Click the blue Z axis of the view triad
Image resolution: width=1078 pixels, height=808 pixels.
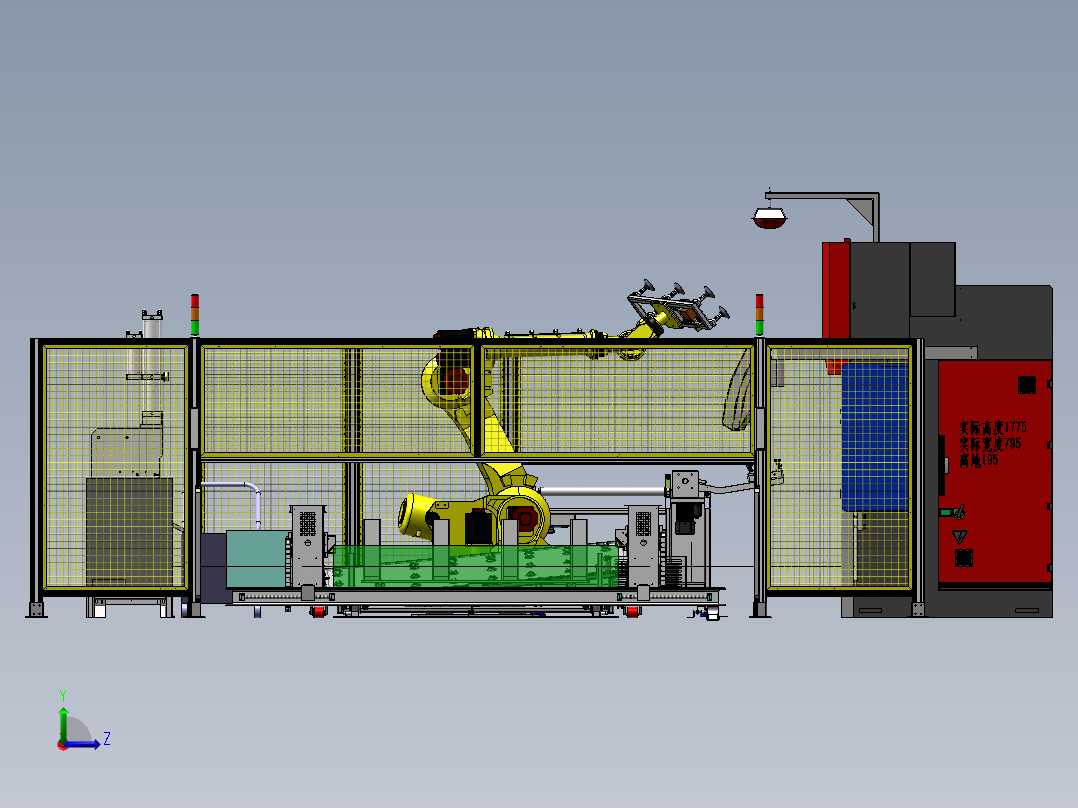click(x=82, y=744)
